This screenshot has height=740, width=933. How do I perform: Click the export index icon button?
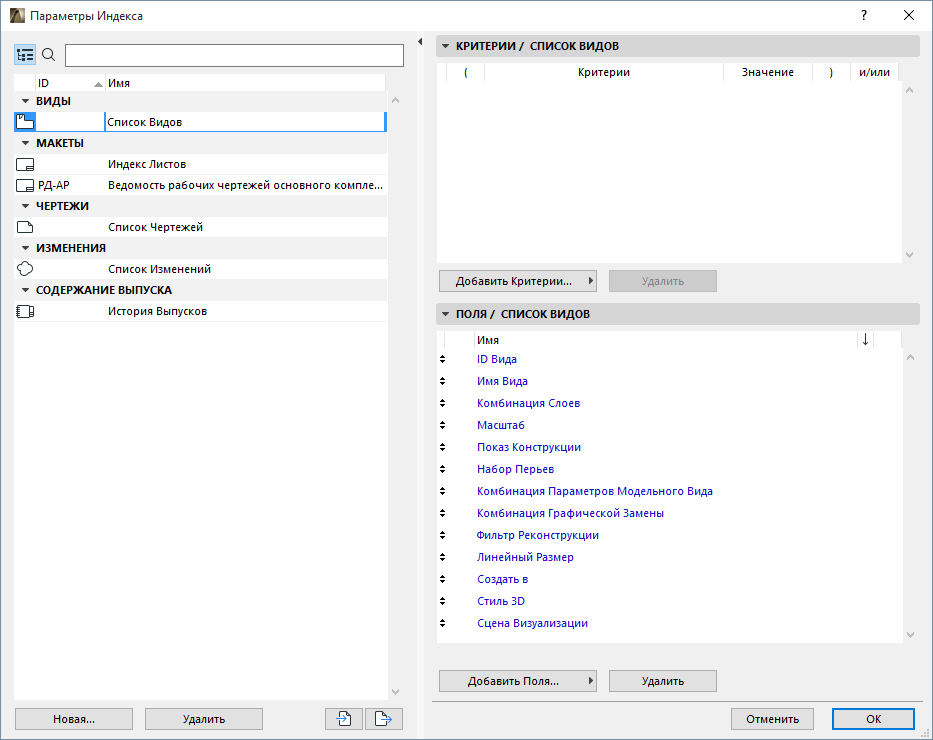[x=382, y=718]
